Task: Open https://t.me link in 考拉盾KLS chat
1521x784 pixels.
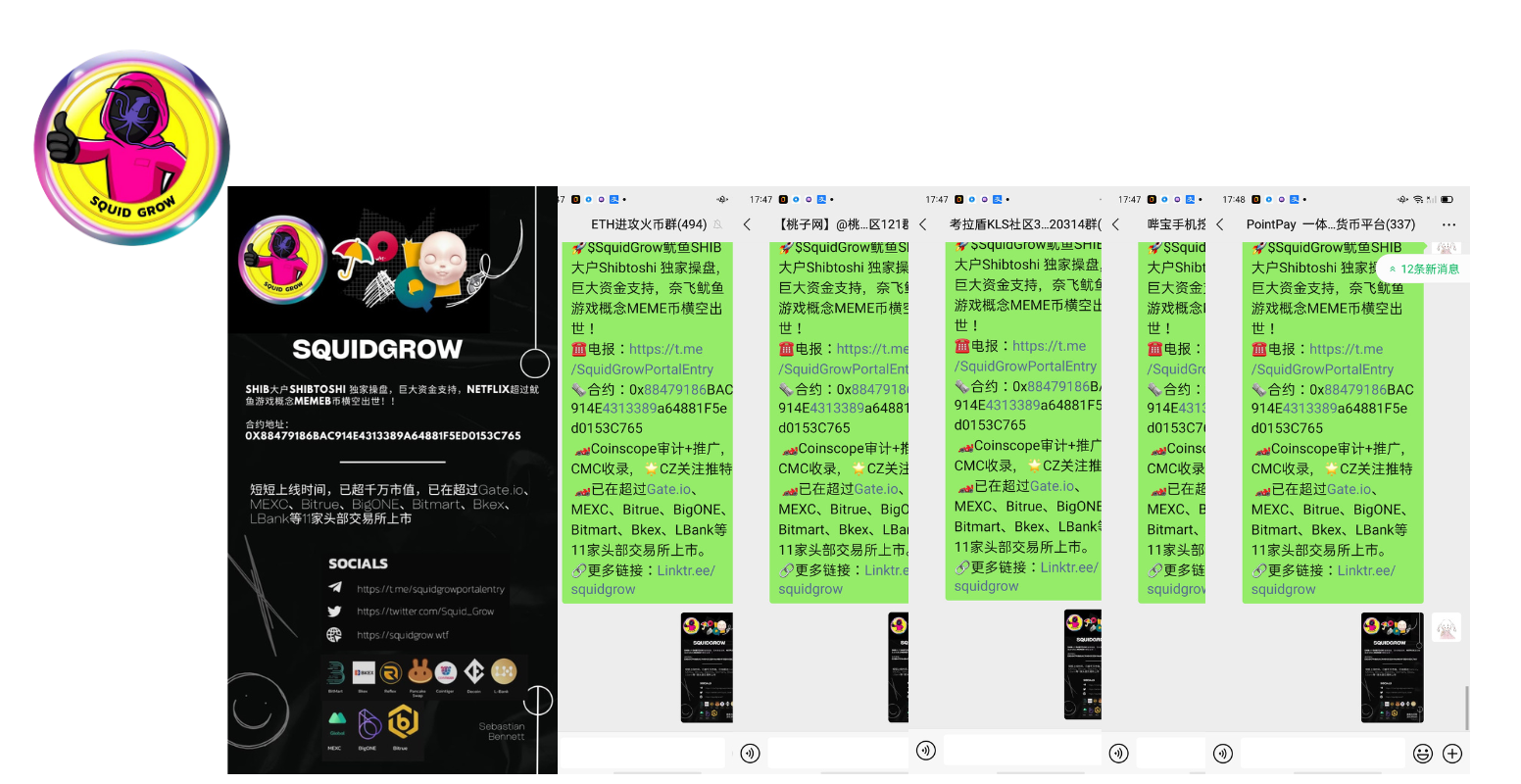Action: click(x=1049, y=346)
